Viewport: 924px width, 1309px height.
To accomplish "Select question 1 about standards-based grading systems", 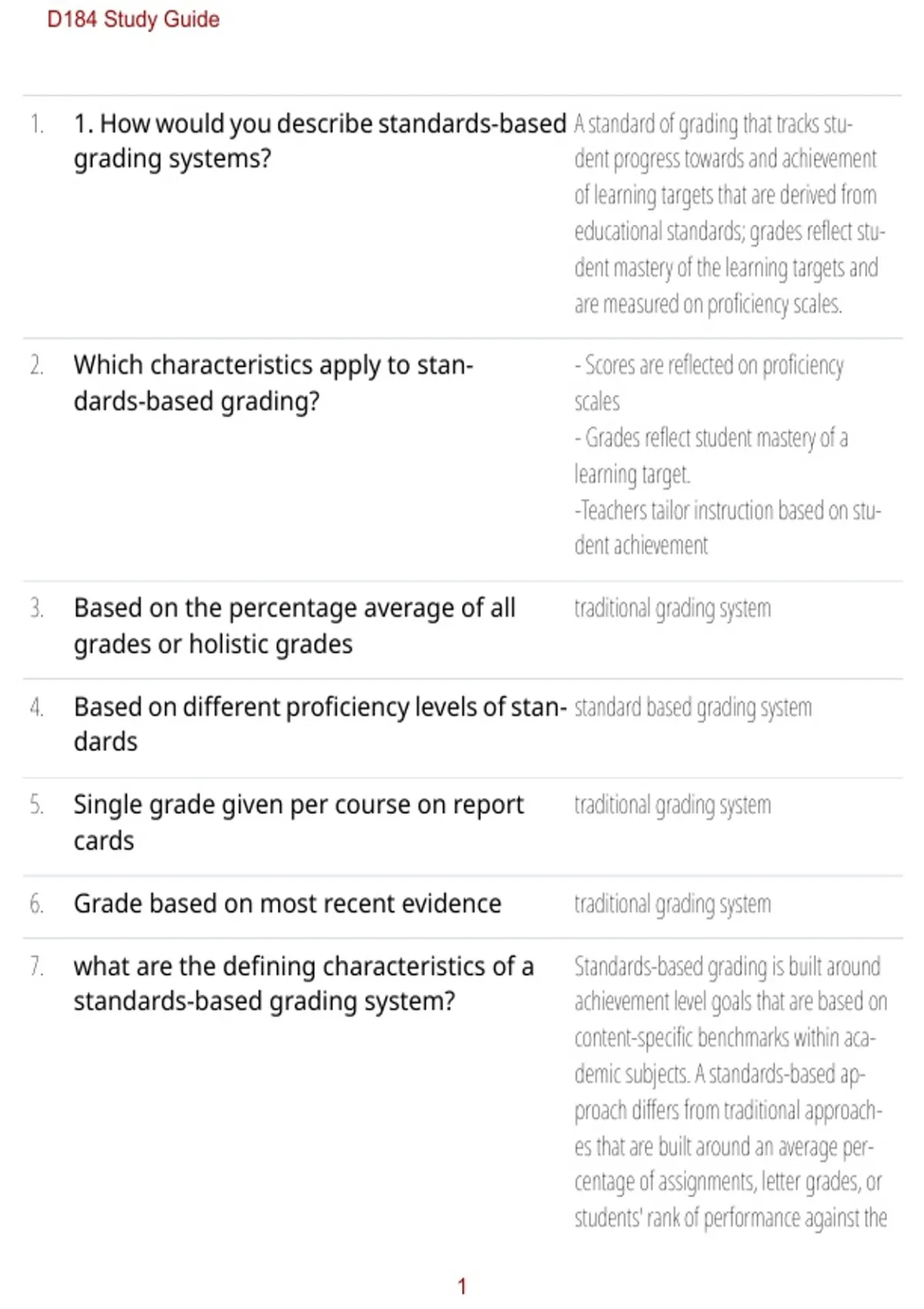I will tap(320, 141).
